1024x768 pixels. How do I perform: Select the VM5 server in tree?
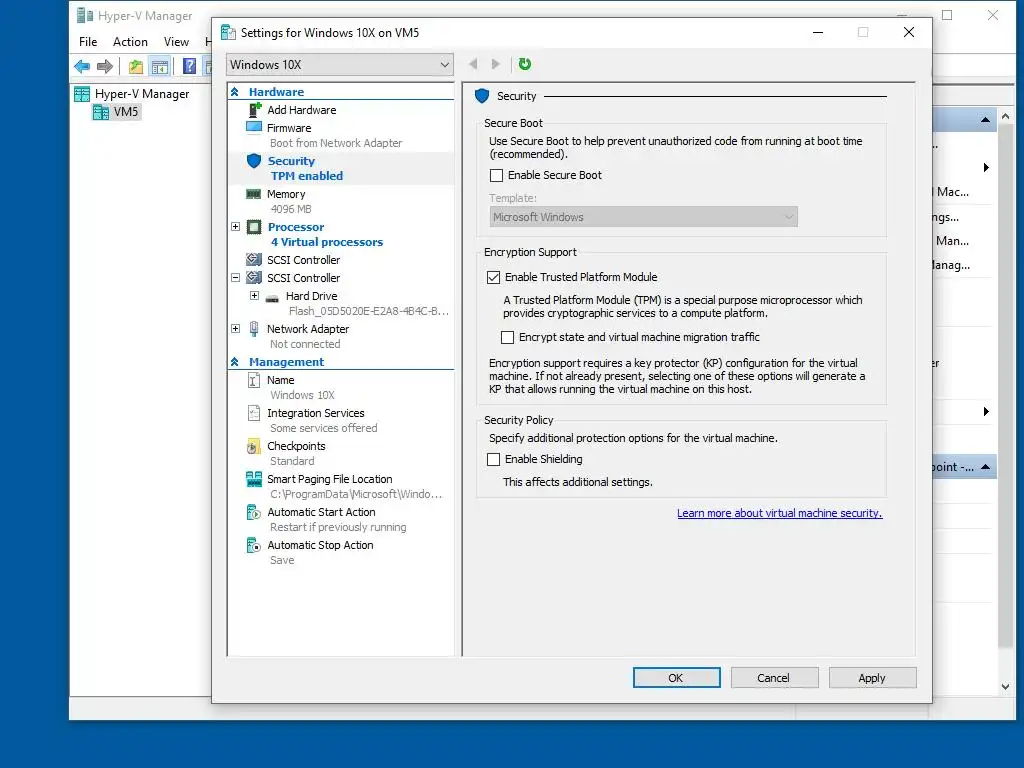click(126, 112)
